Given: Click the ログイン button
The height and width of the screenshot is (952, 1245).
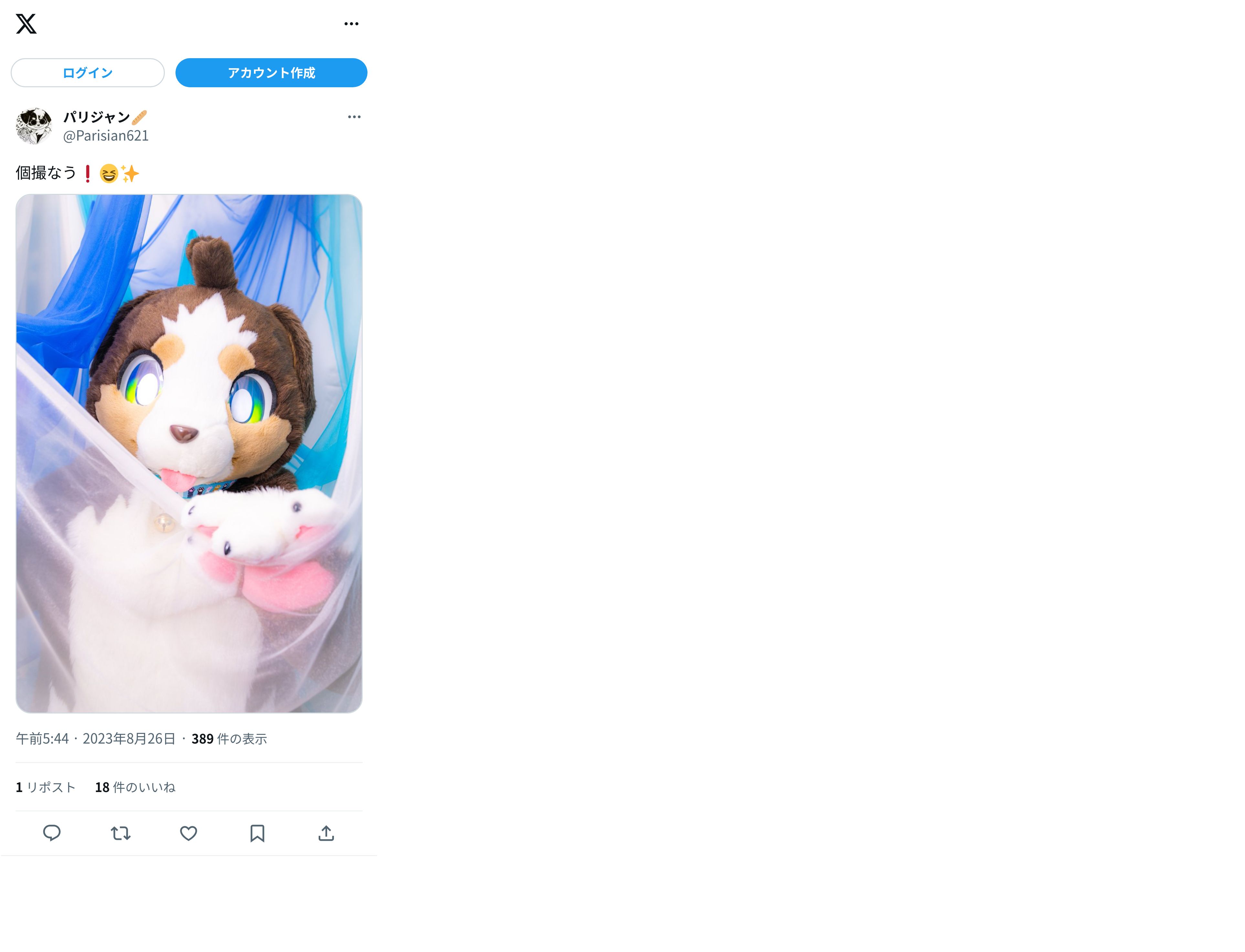Looking at the screenshot, I should [88, 72].
